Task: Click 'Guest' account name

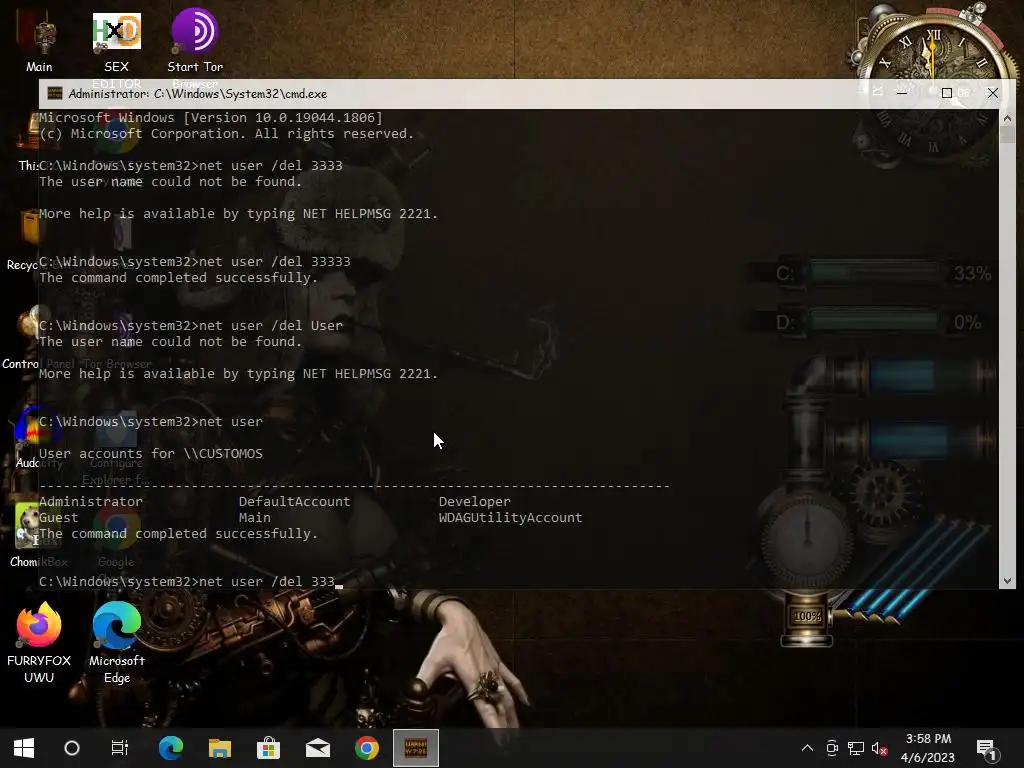Action: point(59,517)
